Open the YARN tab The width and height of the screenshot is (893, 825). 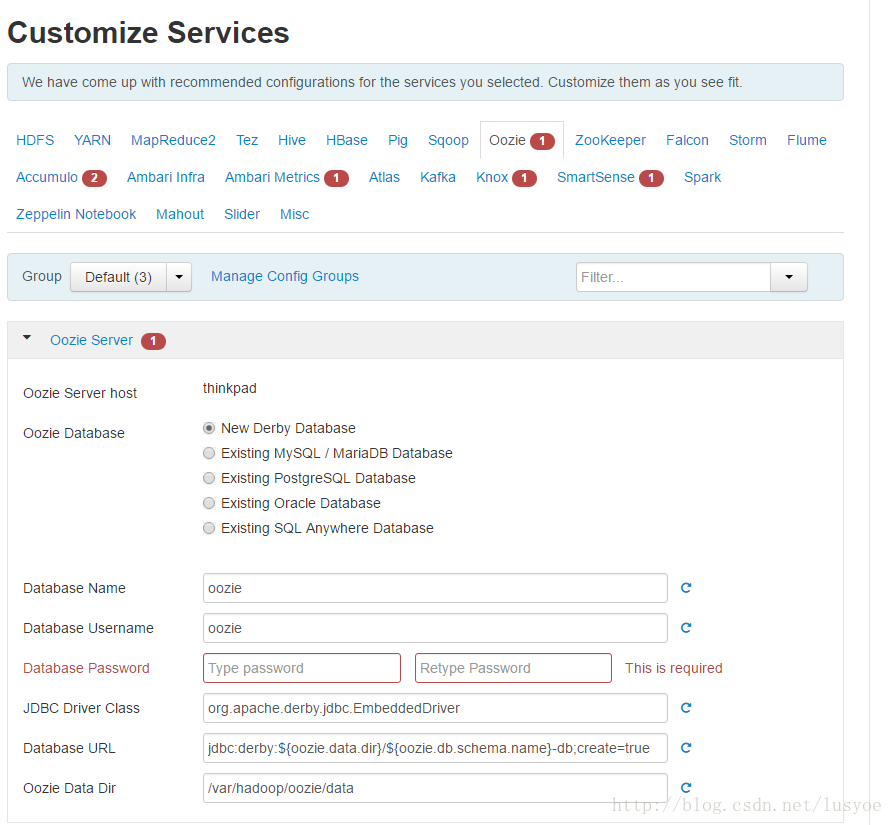click(92, 140)
